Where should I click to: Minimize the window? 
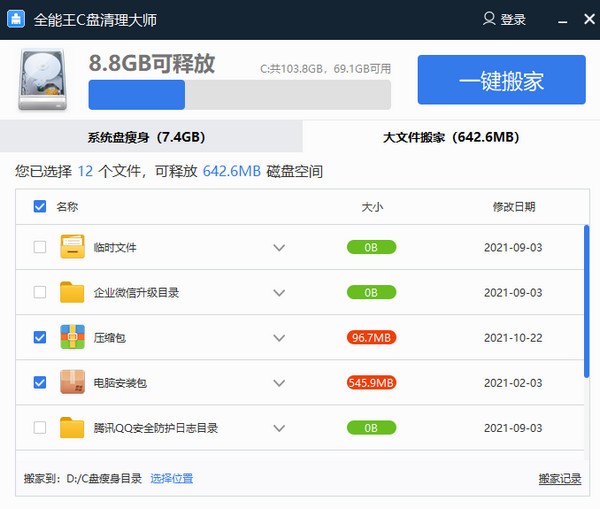[562, 20]
